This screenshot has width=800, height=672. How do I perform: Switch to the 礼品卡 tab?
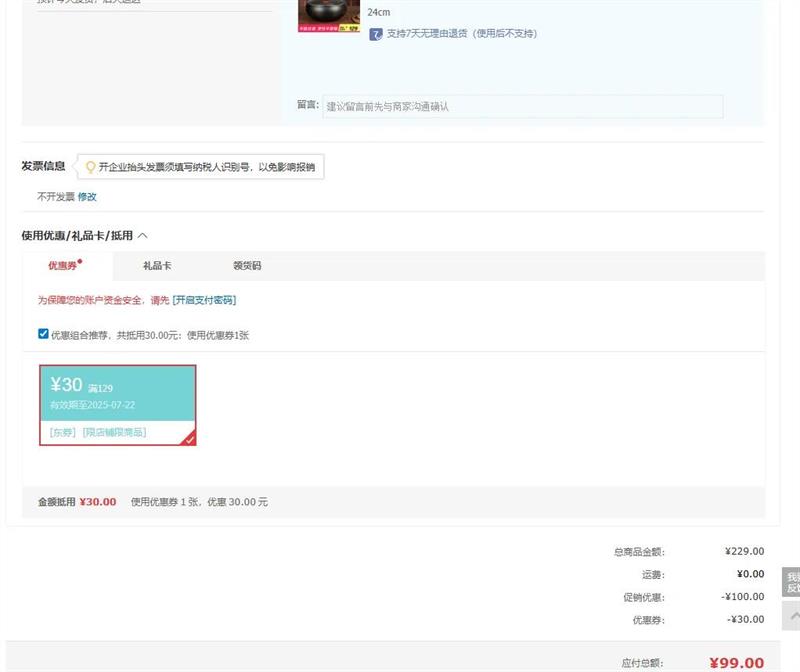pos(157,266)
